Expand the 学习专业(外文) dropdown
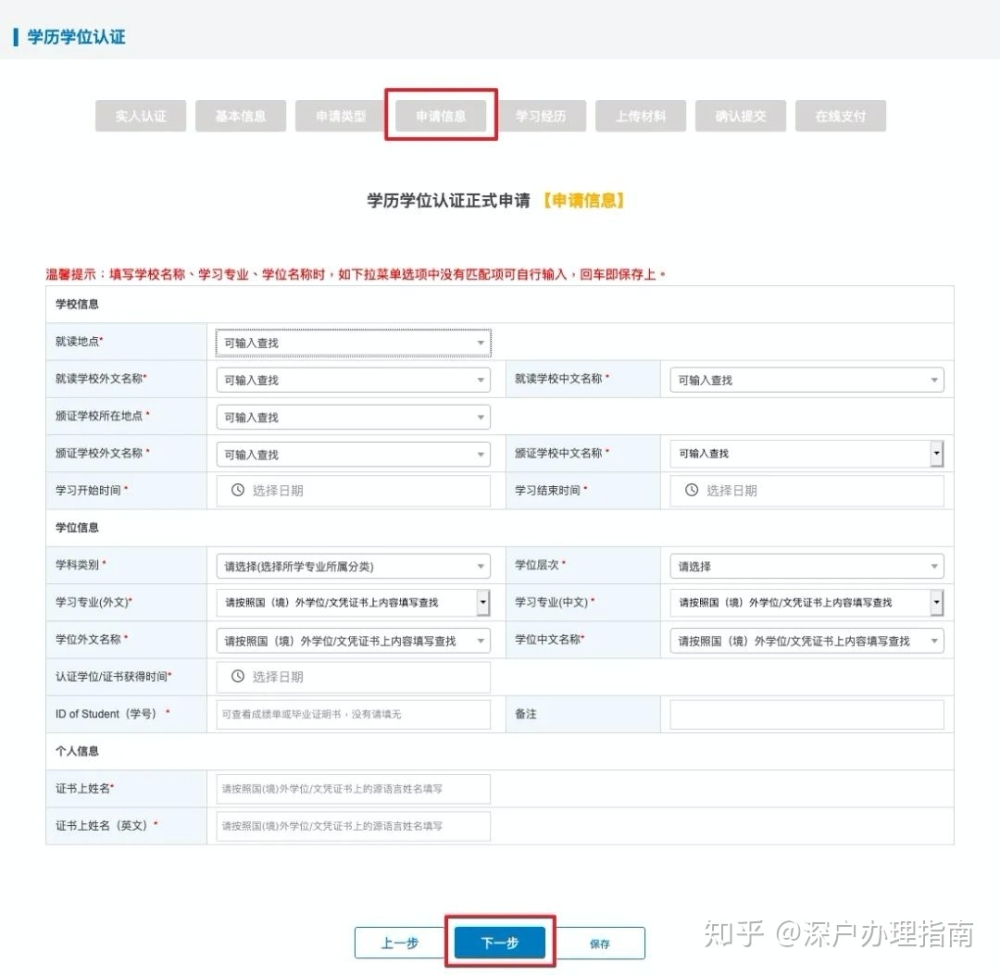Viewport: 1000px width, 975px height. [x=353, y=603]
